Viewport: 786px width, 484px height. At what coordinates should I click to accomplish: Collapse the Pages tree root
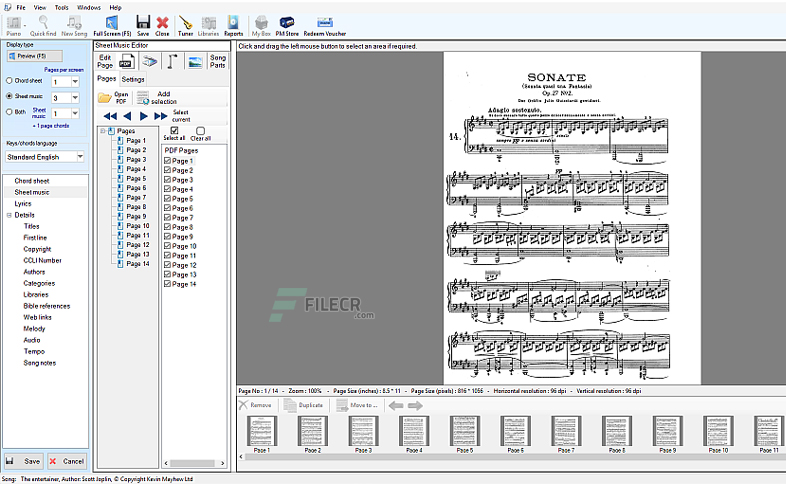pyautogui.click(x=103, y=131)
